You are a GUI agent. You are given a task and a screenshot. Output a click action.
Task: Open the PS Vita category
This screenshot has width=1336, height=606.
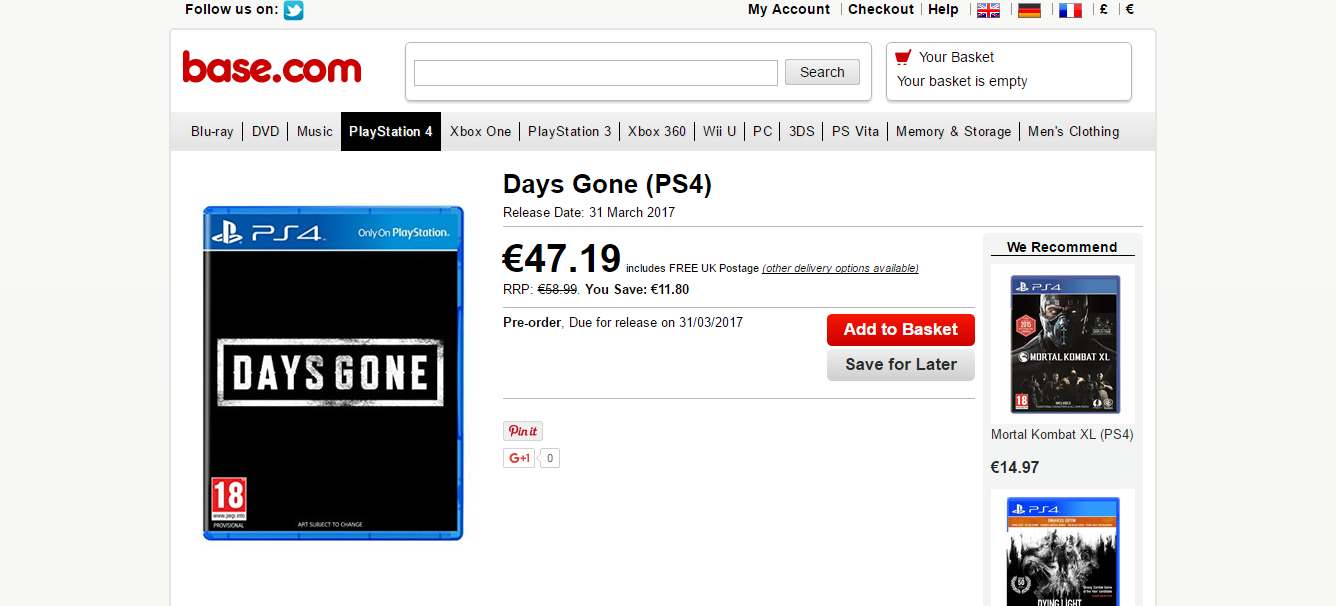point(855,131)
